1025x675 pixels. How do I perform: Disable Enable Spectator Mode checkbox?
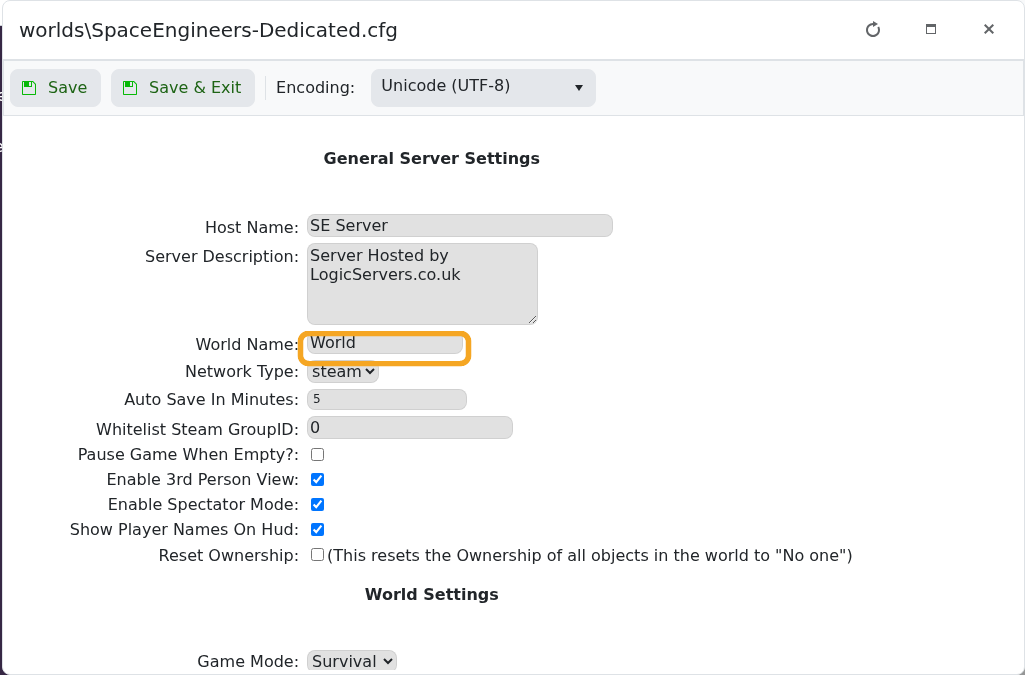tap(318, 504)
